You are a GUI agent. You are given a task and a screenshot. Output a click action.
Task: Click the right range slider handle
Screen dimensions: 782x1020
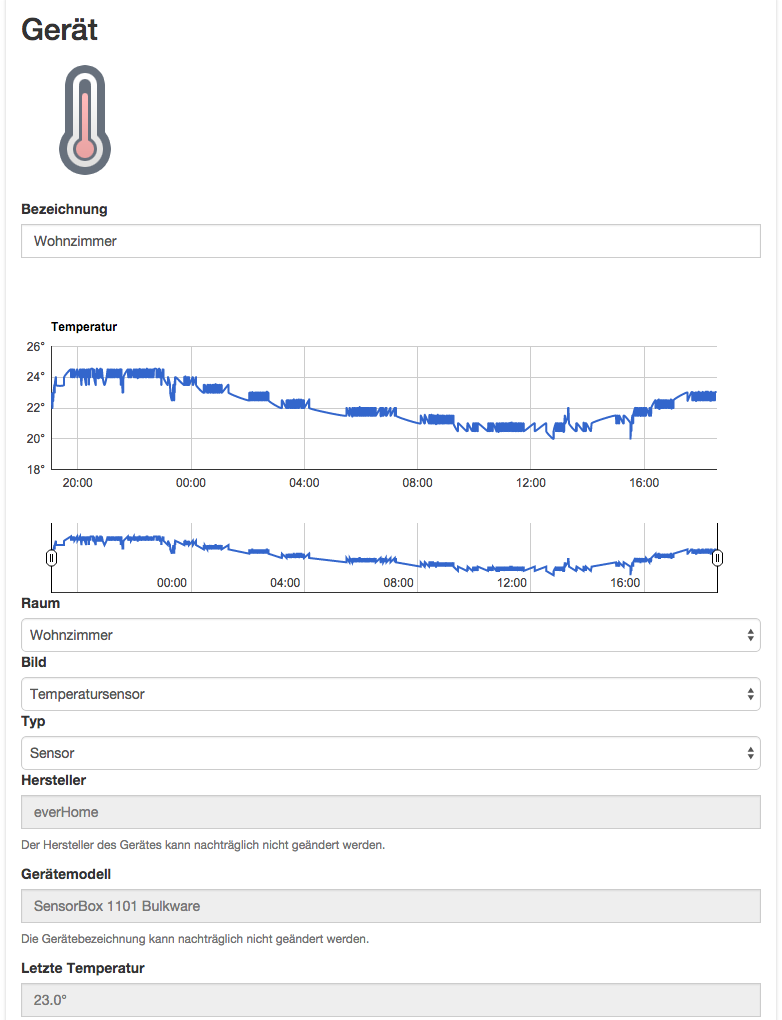pos(717,557)
